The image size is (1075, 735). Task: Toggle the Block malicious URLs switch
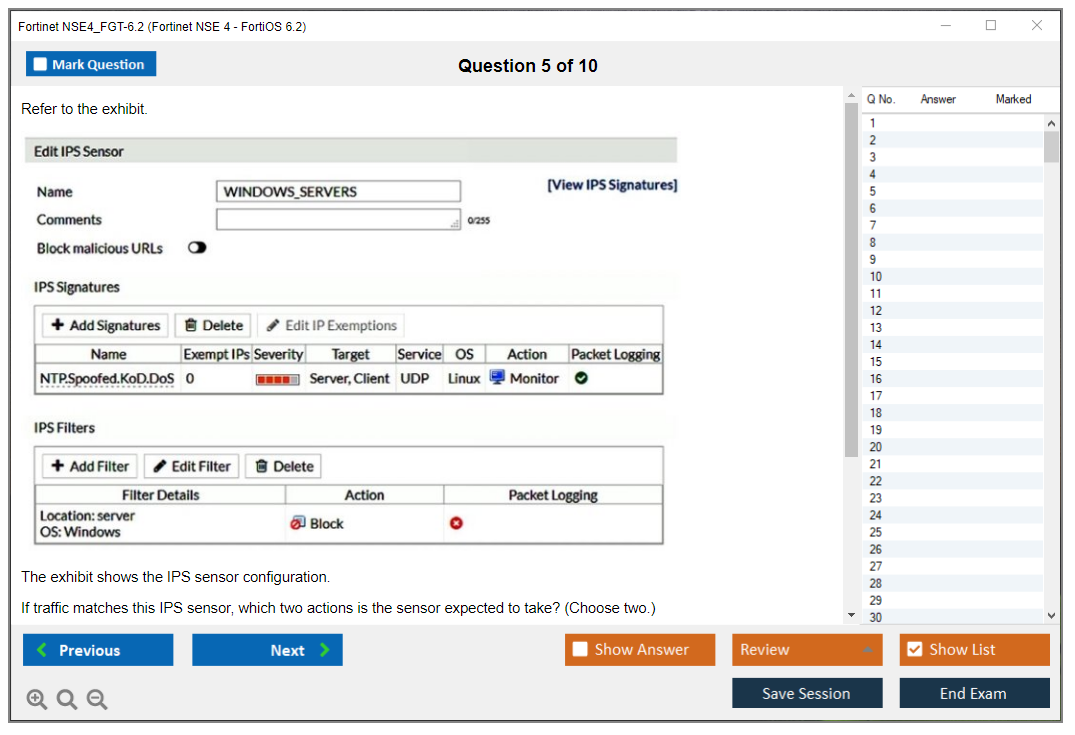click(x=197, y=248)
